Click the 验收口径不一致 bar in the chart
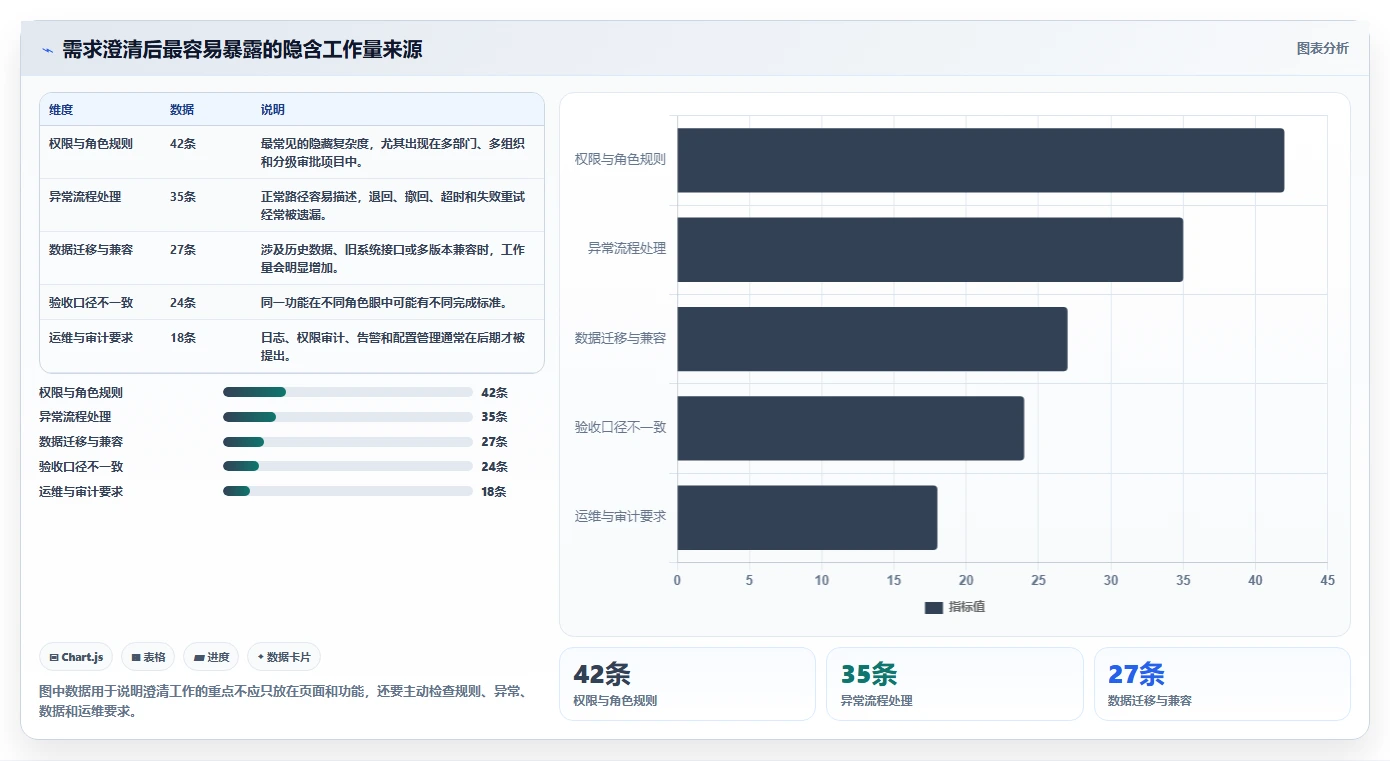This screenshot has width=1390, height=761. click(x=851, y=428)
